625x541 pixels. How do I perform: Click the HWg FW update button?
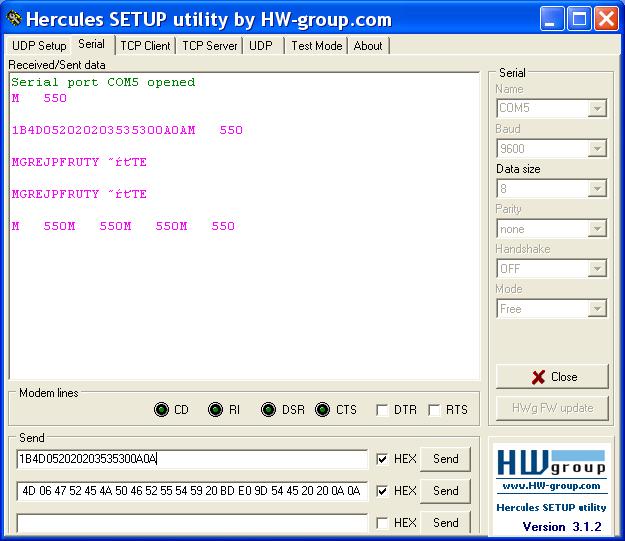552,408
